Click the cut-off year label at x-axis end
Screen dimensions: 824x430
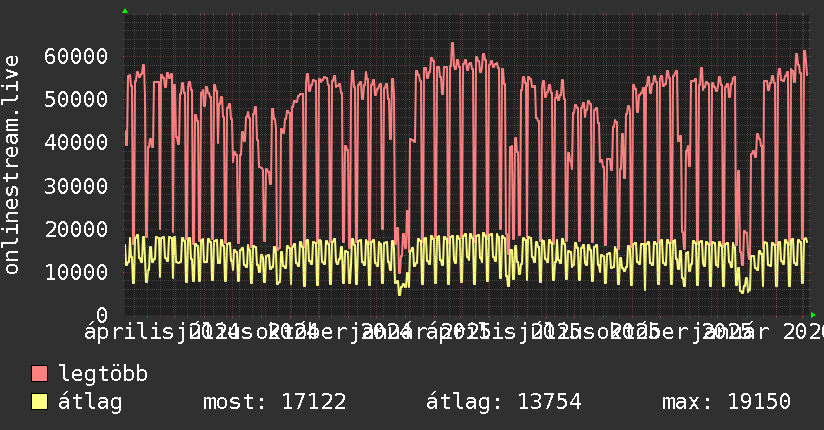tap(803, 332)
